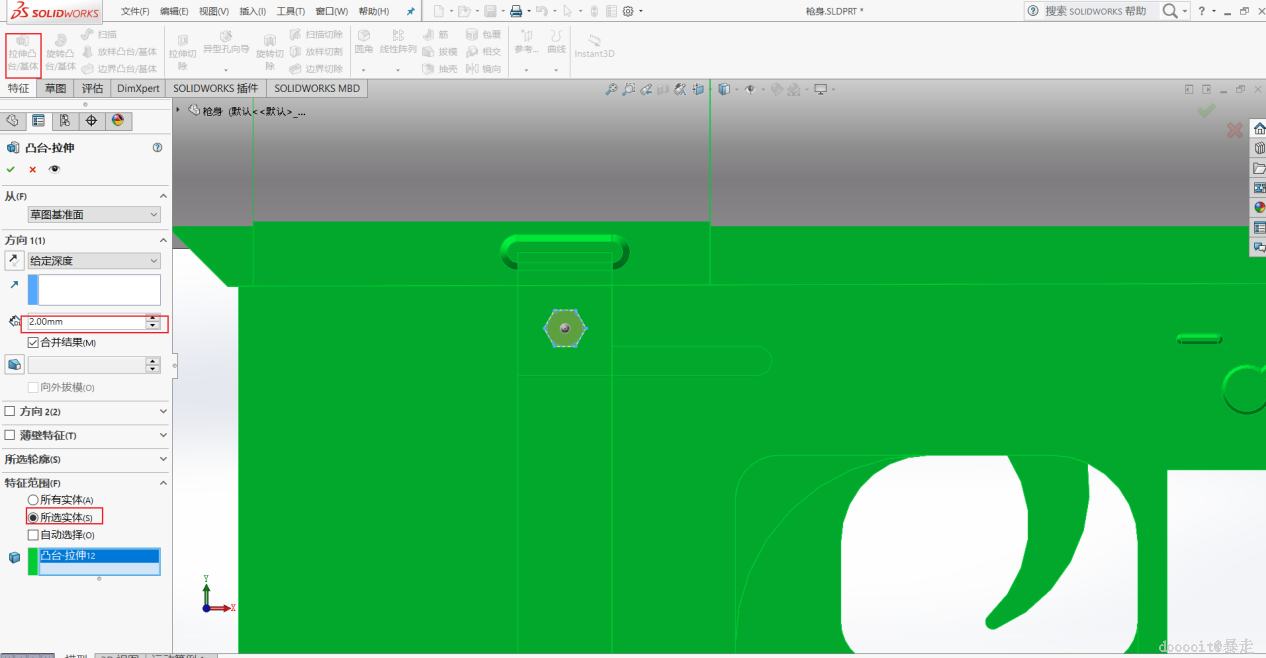Open the SOLIDWORKS options gear icon
Image resolution: width=1266 pixels, height=658 pixels.
tap(628, 11)
